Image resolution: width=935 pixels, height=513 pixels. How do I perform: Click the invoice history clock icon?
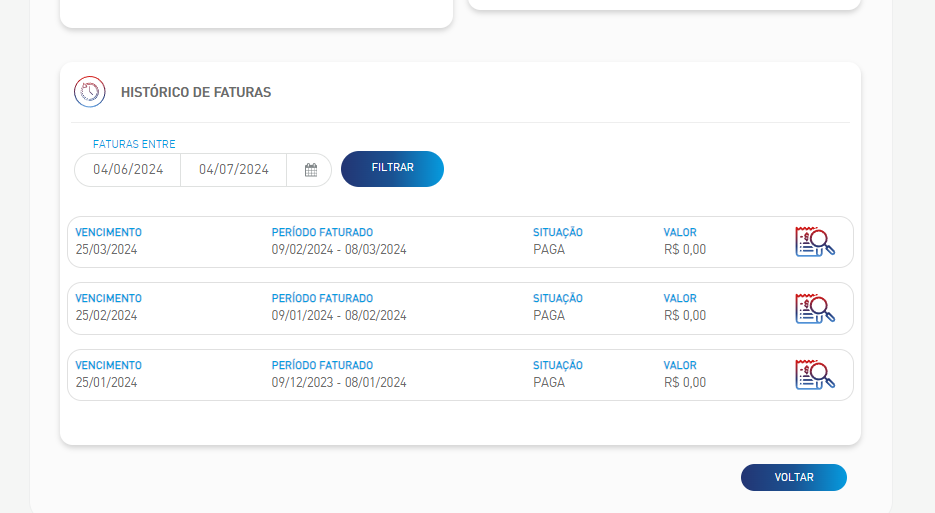tap(89, 92)
